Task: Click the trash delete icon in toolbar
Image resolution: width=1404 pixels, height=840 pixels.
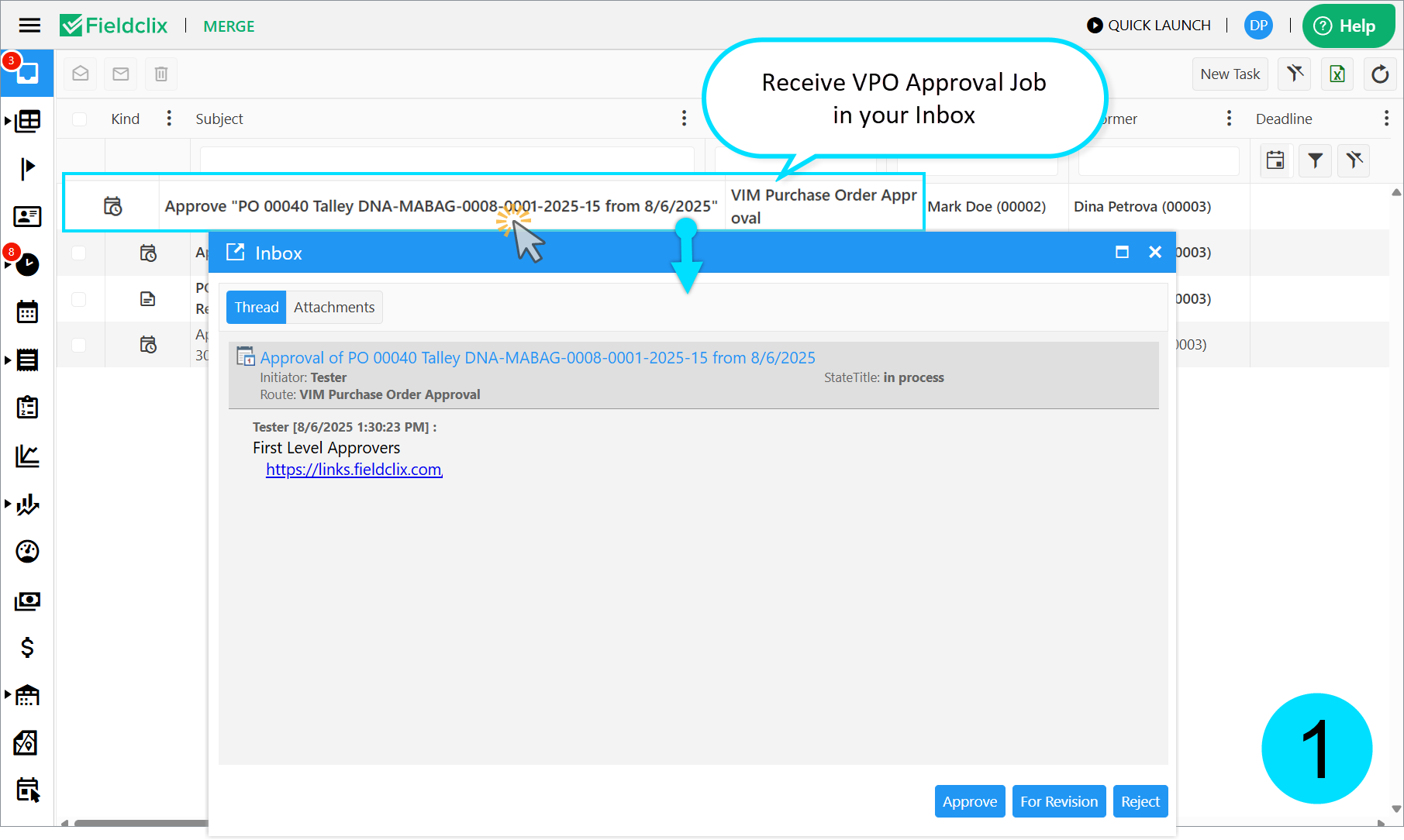Action: [x=161, y=74]
